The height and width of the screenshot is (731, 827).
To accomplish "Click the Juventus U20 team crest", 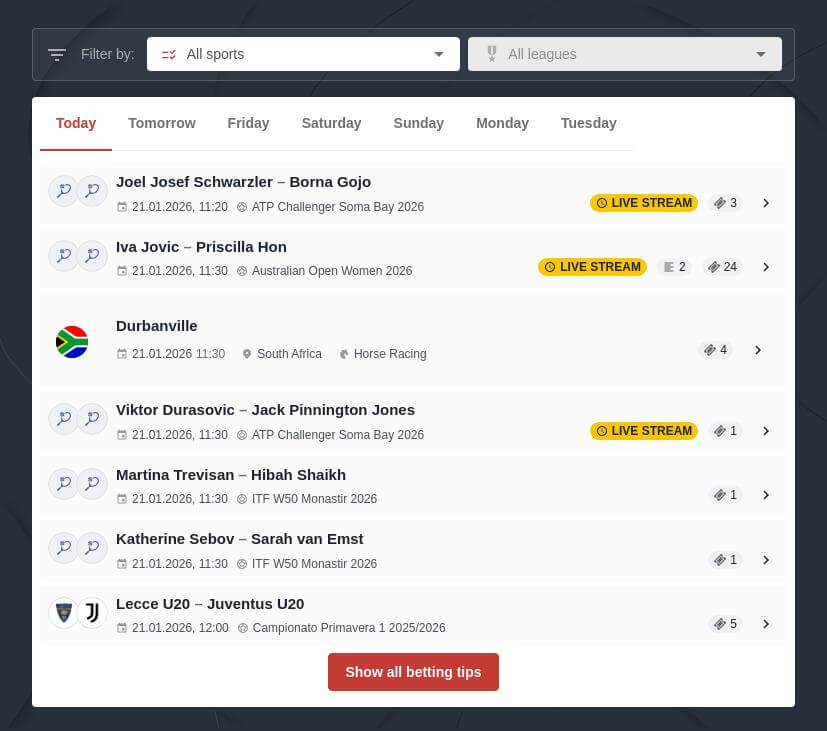I will pos(92,613).
